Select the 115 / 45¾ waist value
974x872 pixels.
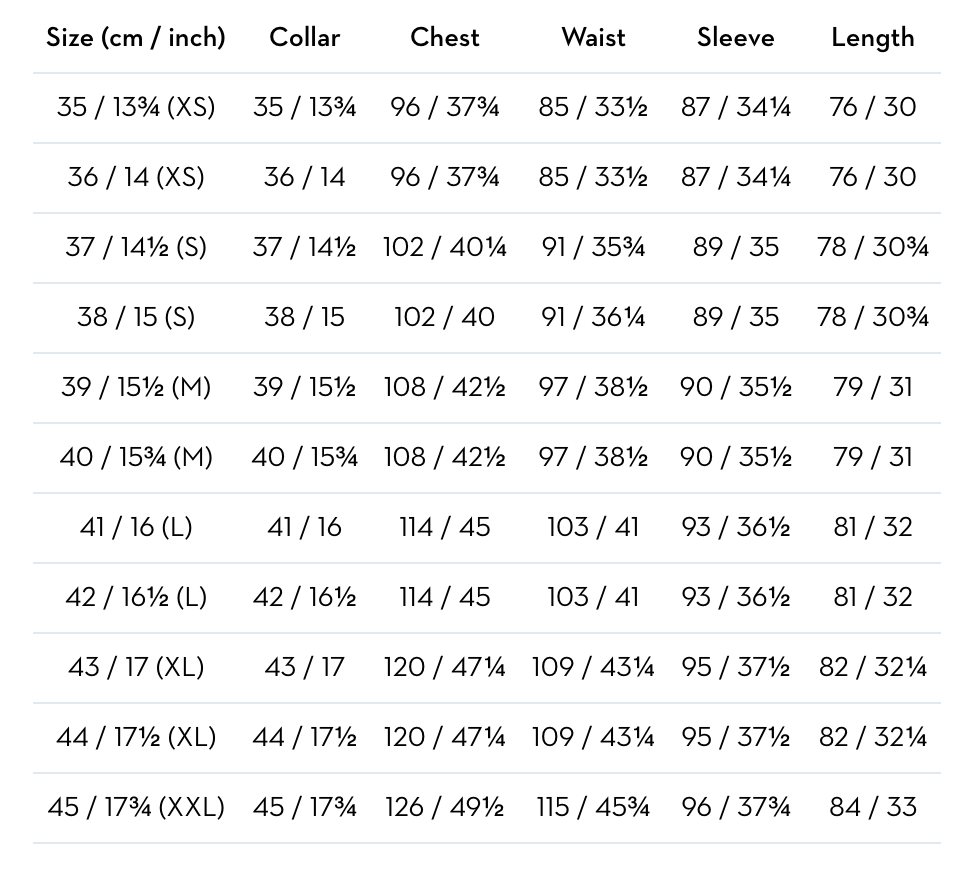click(593, 807)
